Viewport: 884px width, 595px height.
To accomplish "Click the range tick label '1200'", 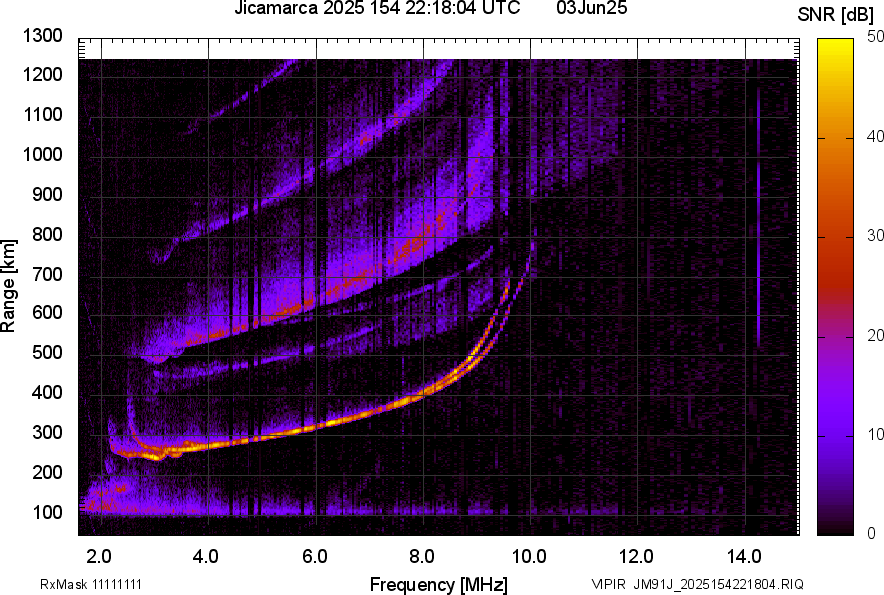I will pos(42,74).
